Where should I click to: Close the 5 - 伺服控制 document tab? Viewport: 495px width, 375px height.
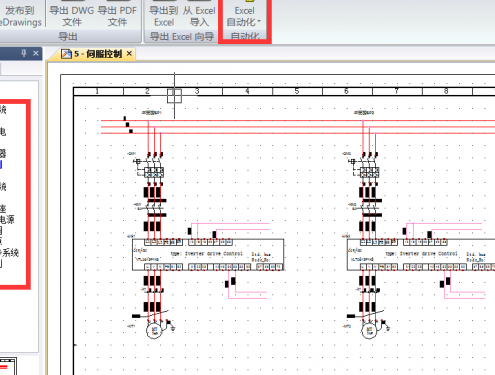(x=129, y=53)
